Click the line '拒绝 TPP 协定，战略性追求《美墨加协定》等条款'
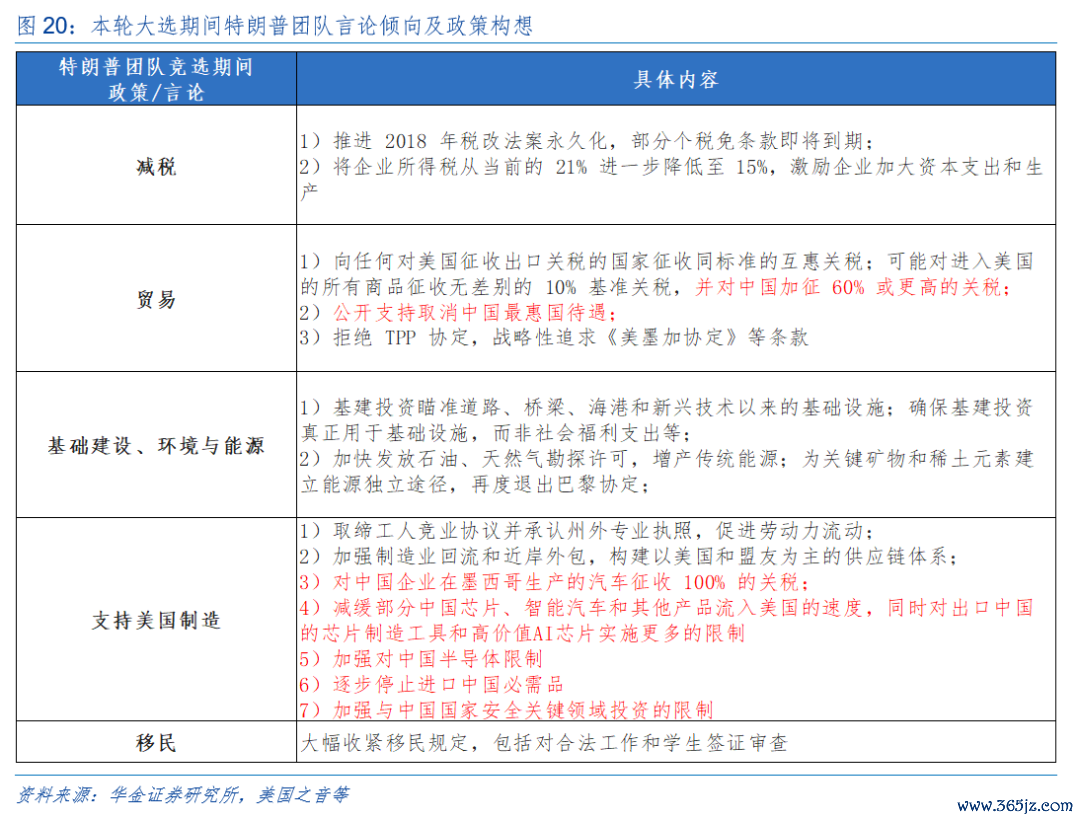The image size is (1080, 821). (x=554, y=337)
